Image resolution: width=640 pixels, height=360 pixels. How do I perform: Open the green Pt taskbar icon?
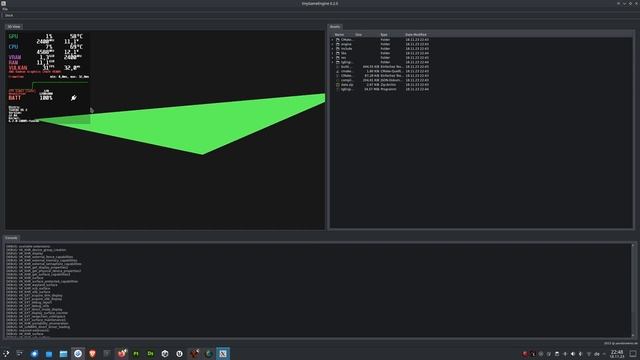click(x=136, y=353)
